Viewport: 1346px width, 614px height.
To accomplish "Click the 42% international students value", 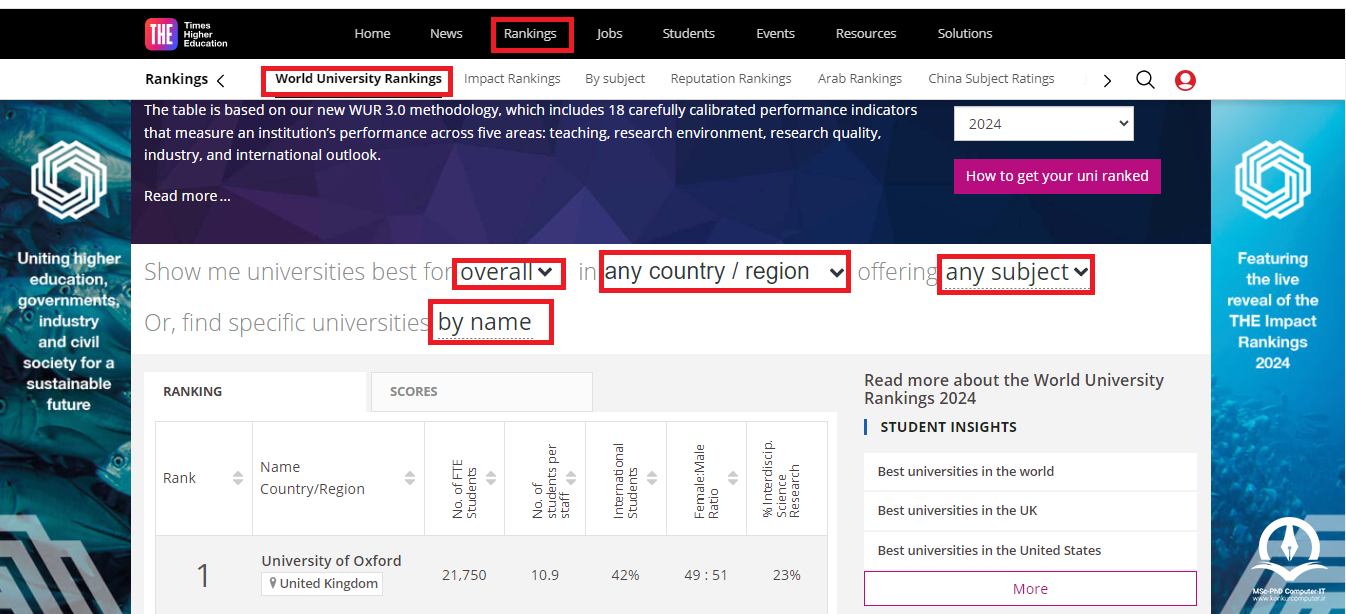I will click(626, 576).
